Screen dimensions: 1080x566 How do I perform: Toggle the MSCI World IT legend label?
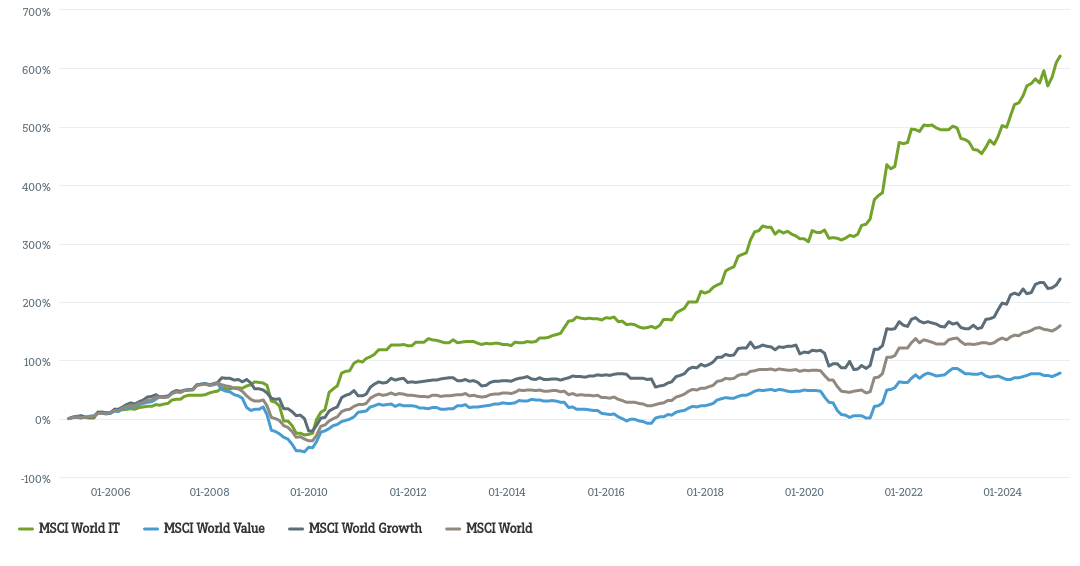pyautogui.click(x=79, y=528)
